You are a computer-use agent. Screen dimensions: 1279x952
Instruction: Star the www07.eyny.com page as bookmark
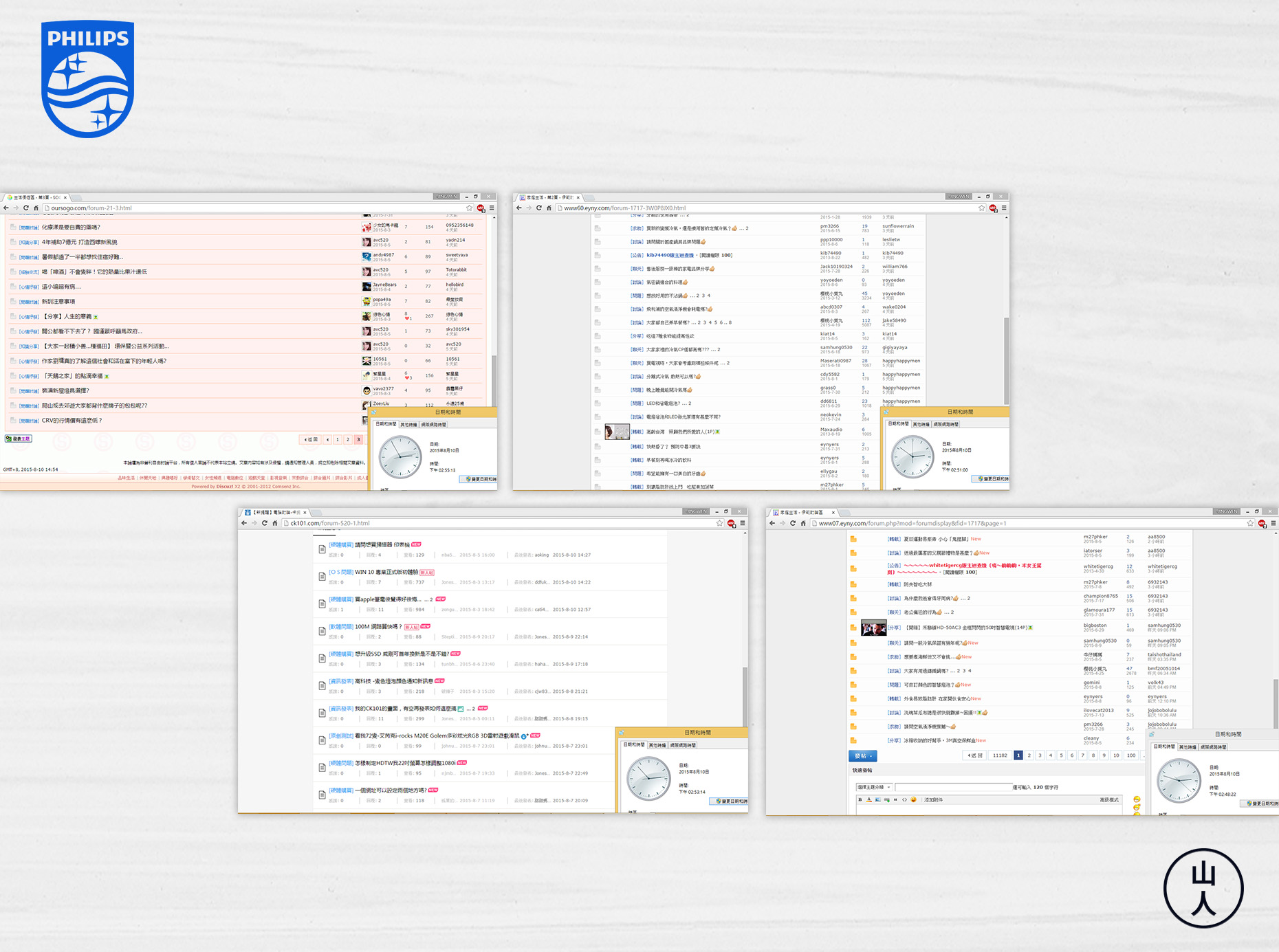point(1250,523)
